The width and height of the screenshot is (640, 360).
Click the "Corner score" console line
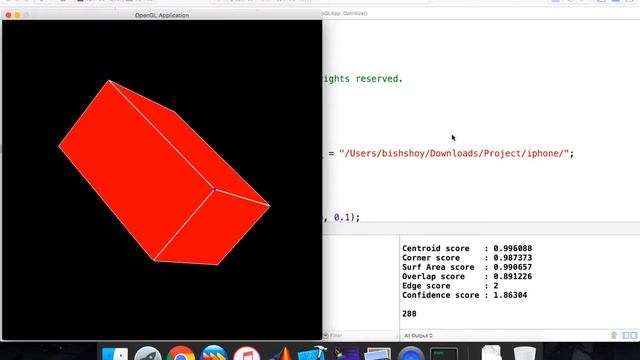coord(467,258)
